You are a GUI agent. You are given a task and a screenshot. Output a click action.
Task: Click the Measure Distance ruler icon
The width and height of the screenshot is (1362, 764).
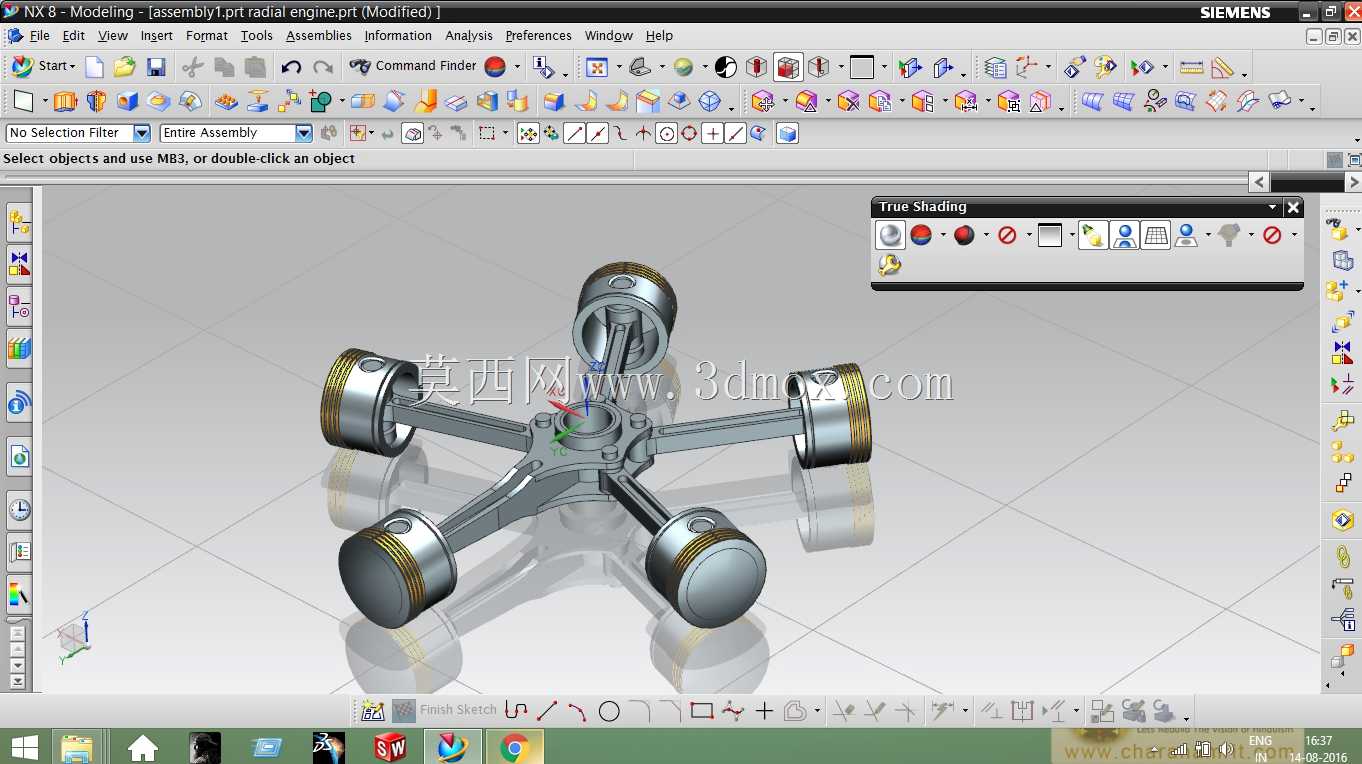coord(1192,67)
